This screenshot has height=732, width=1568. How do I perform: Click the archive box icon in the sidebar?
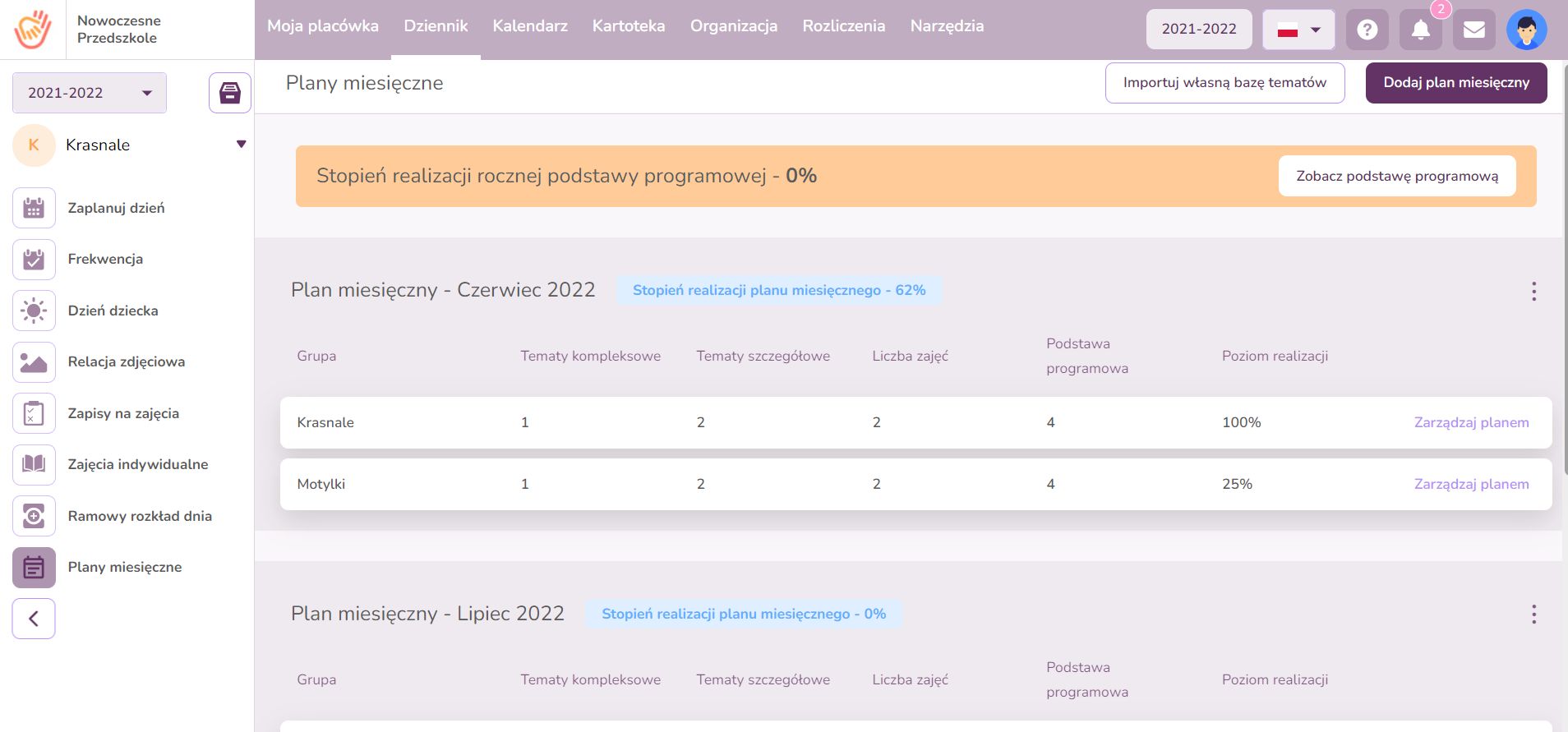tap(230, 93)
